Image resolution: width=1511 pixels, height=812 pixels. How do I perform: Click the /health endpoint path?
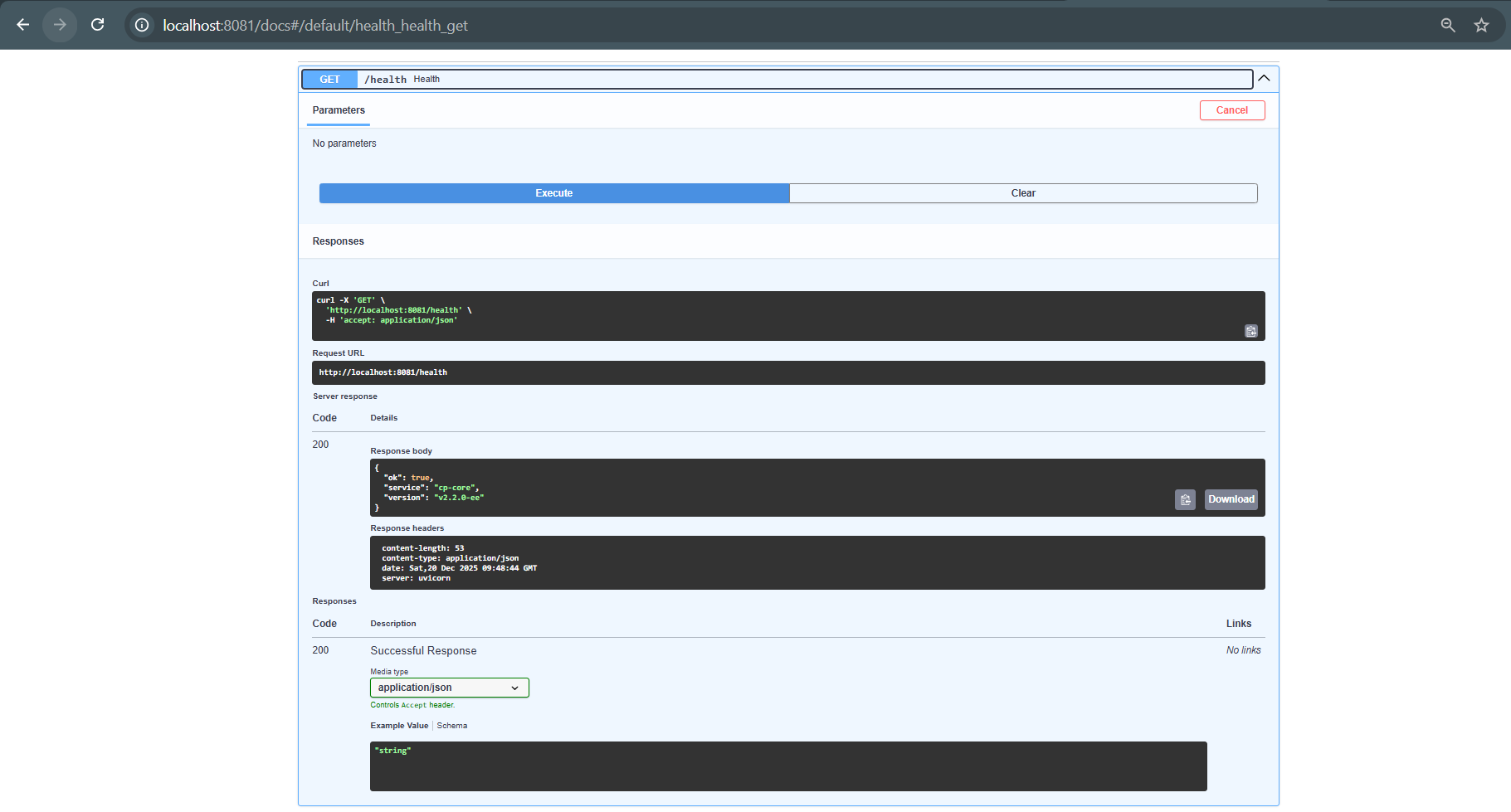click(385, 80)
